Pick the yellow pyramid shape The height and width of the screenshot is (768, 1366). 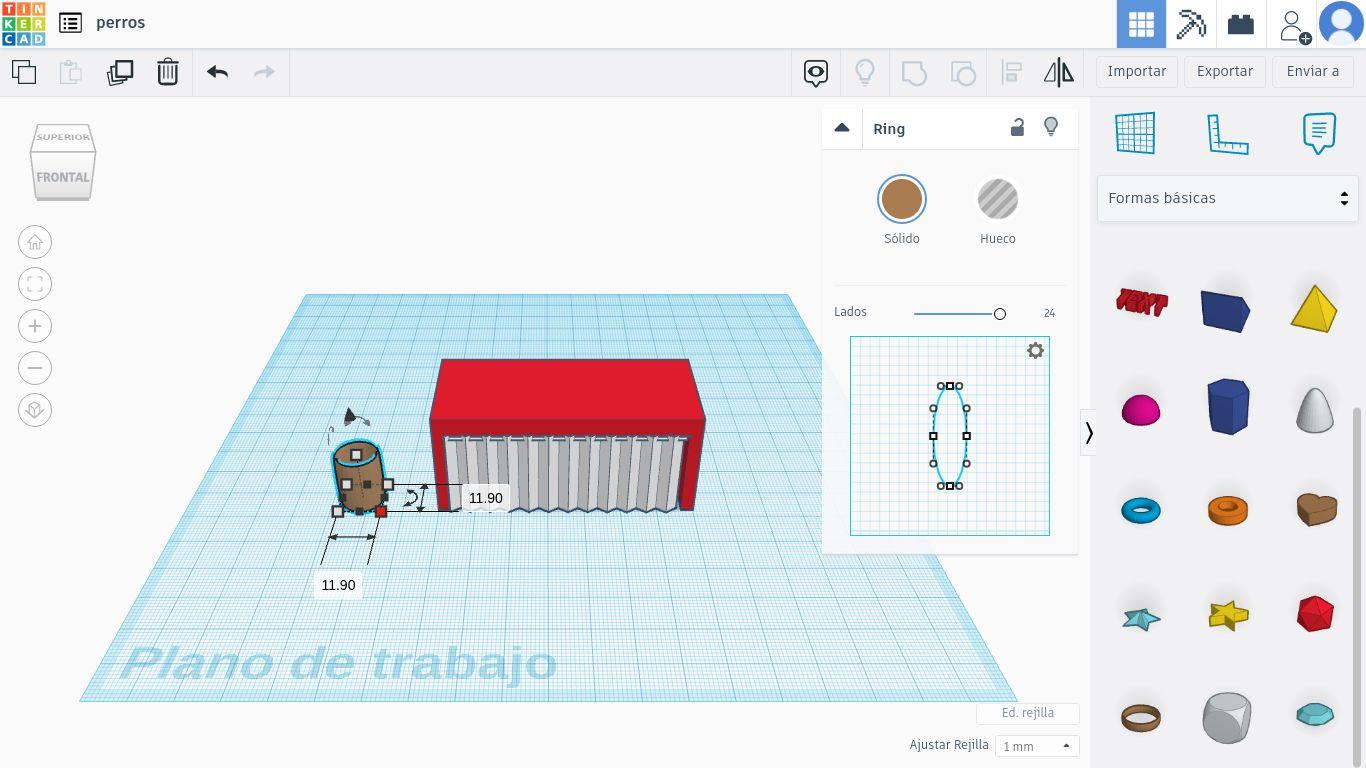pyautogui.click(x=1314, y=307)
